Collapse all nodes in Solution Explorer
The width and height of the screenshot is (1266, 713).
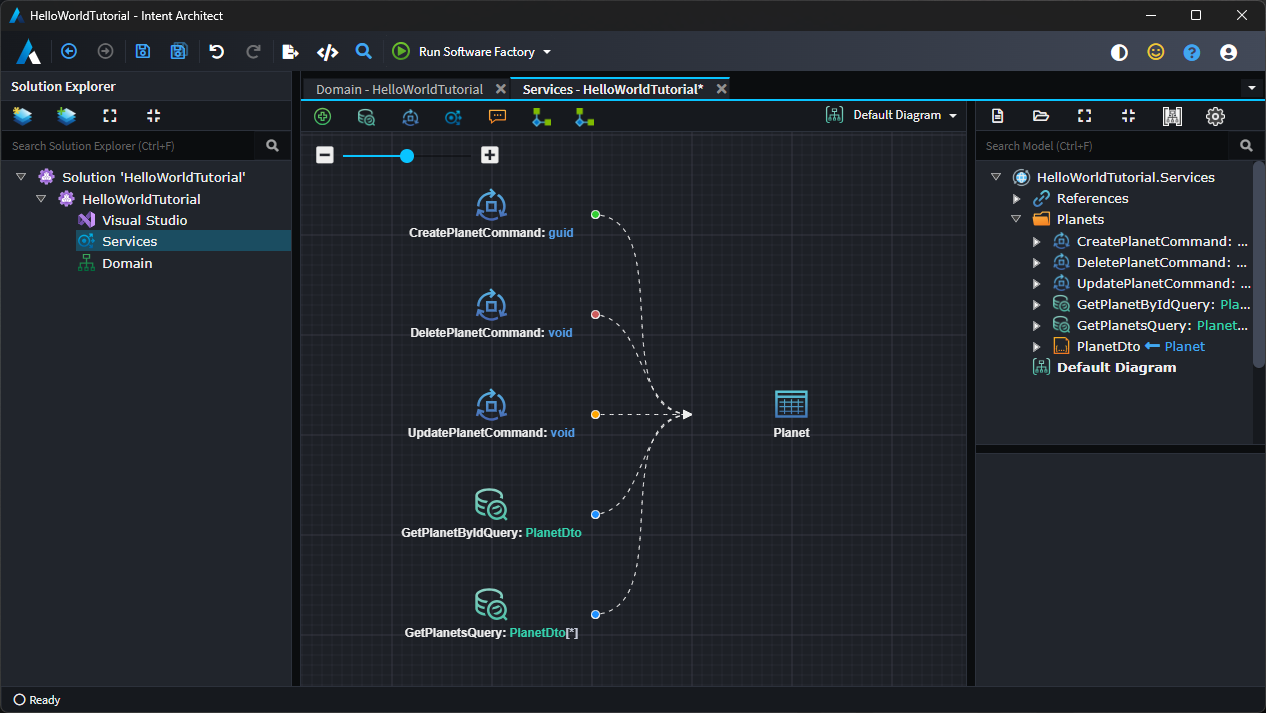[153, 116]
